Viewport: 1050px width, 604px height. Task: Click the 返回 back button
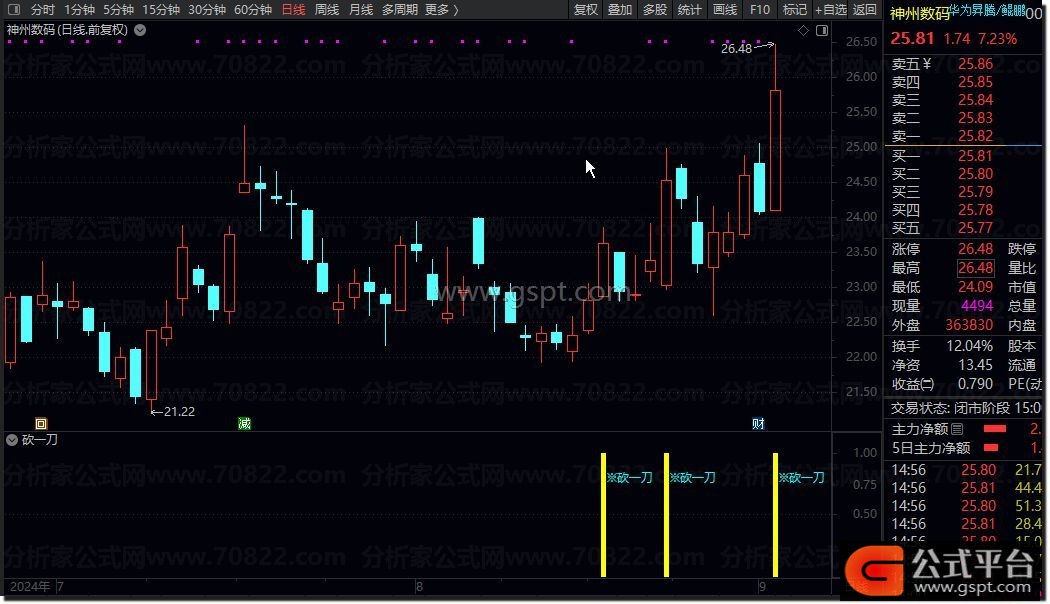click(864, 9)
